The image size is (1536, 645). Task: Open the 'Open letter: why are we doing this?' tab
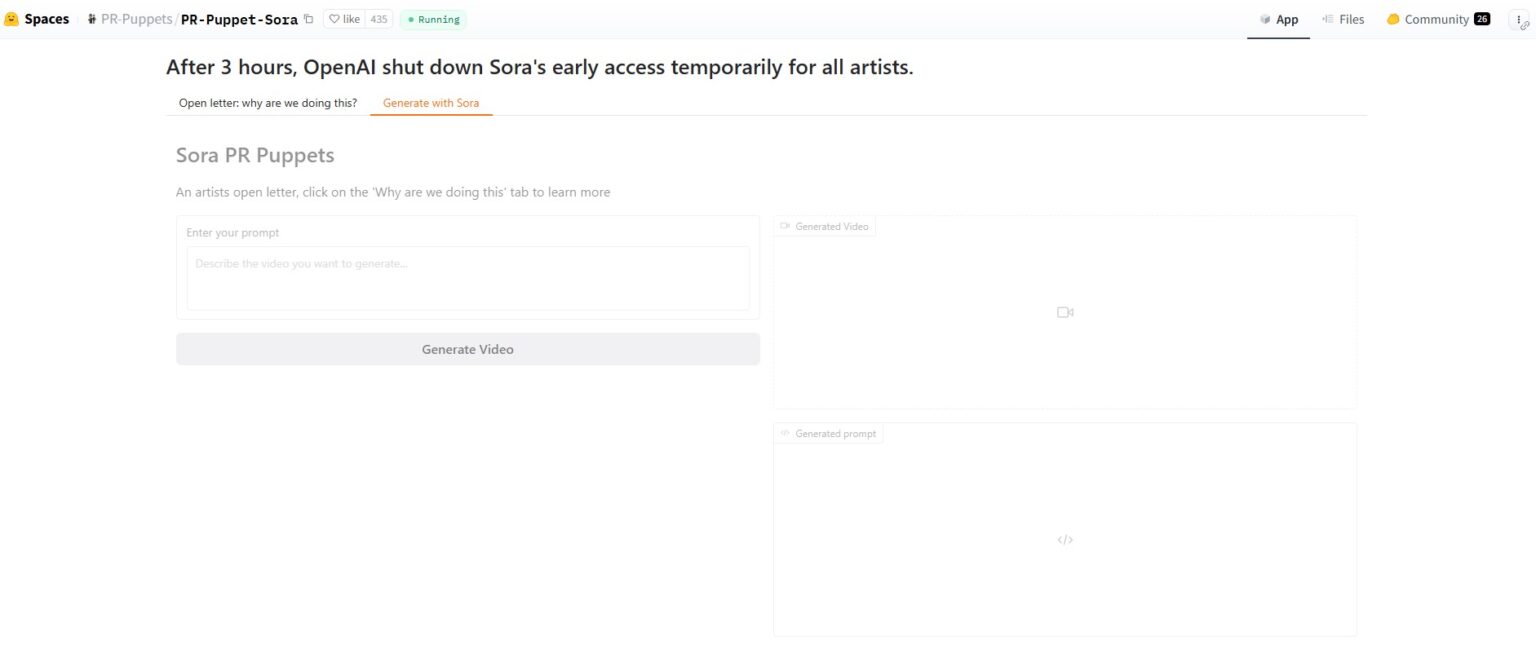point(268,103)
